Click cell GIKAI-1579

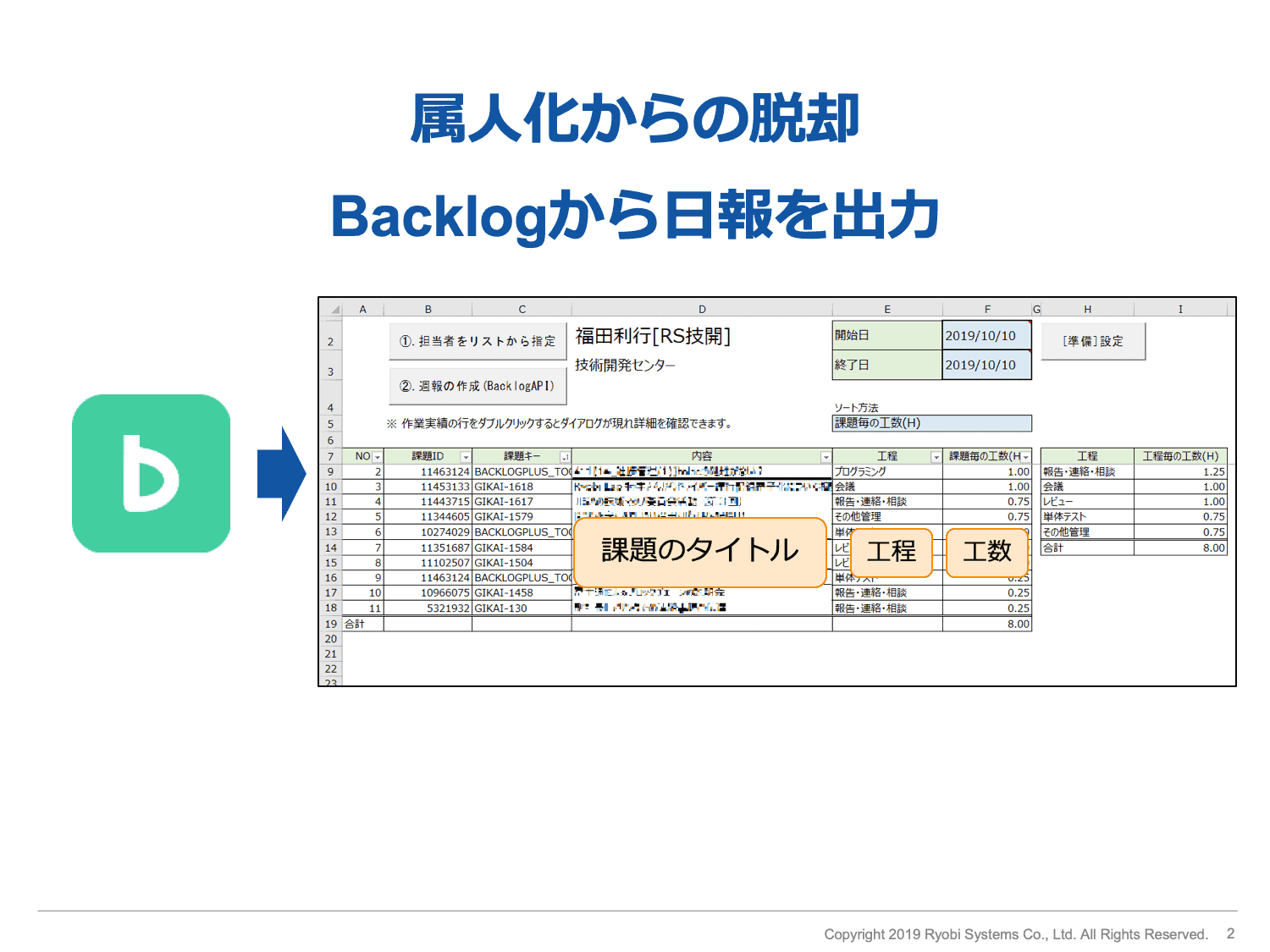point(522,517)
